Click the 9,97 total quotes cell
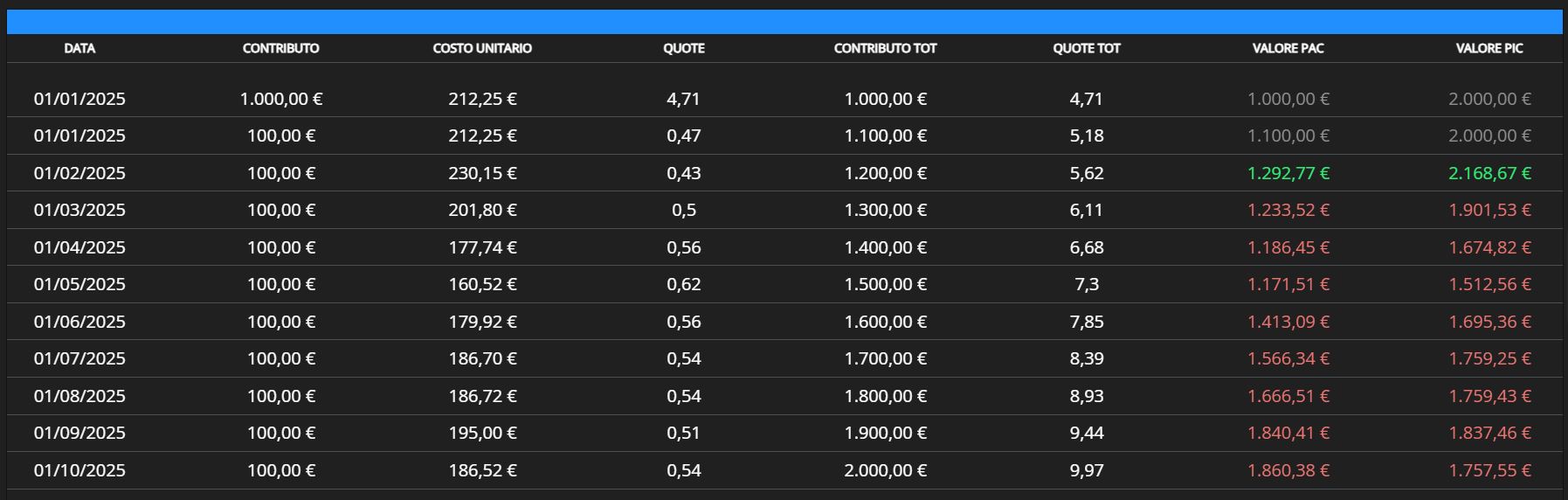1568x500 pixels. pos(1086,470)
